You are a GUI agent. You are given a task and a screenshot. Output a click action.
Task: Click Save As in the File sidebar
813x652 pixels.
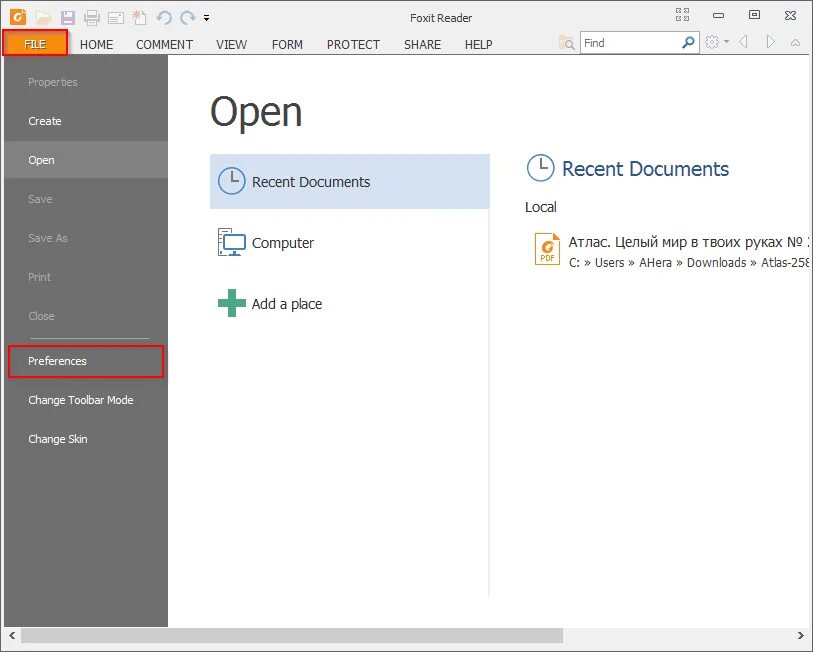[x=86, y=238]
